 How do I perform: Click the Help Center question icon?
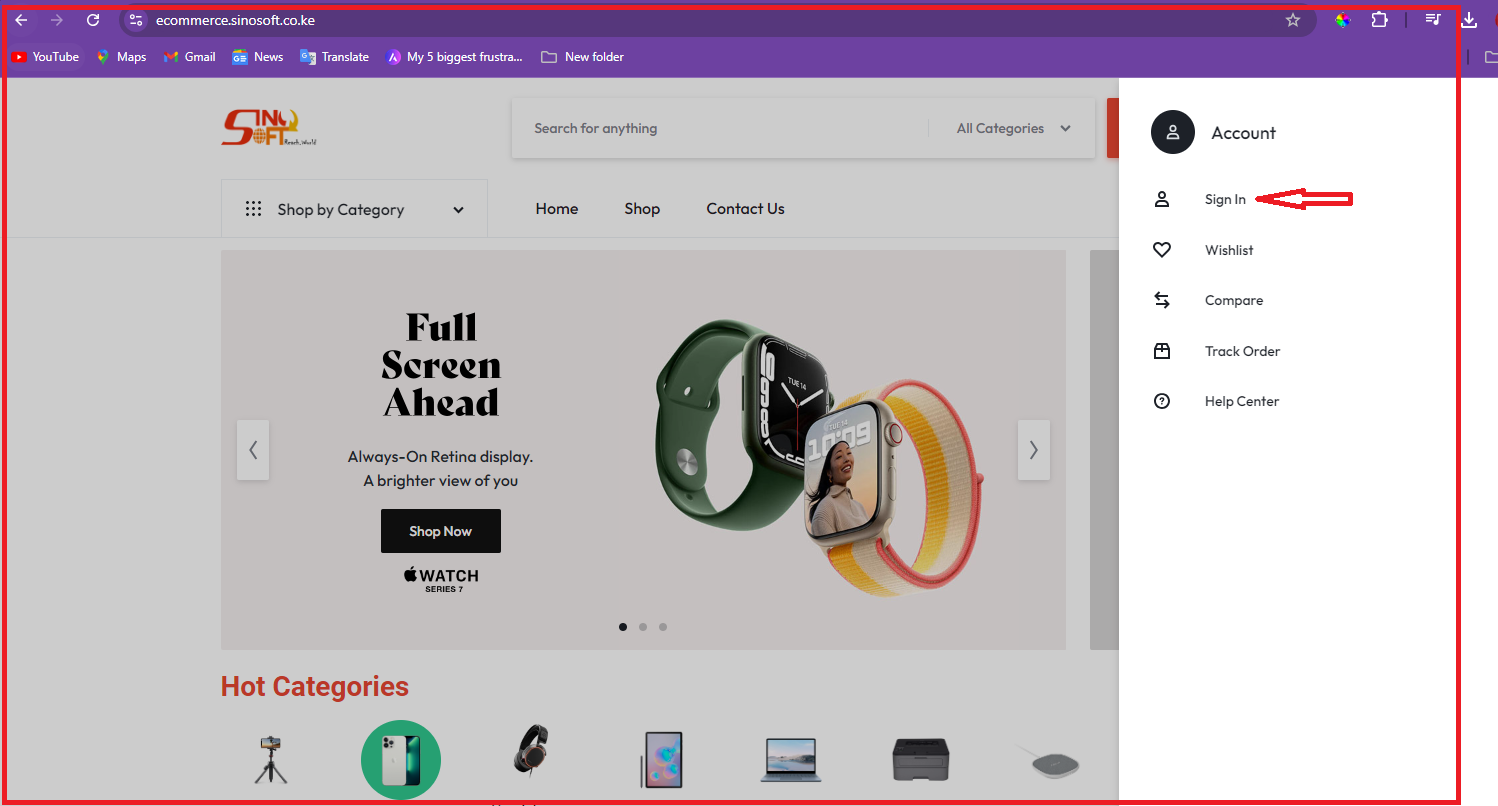pyautogui.click(x=1161, y=401)
